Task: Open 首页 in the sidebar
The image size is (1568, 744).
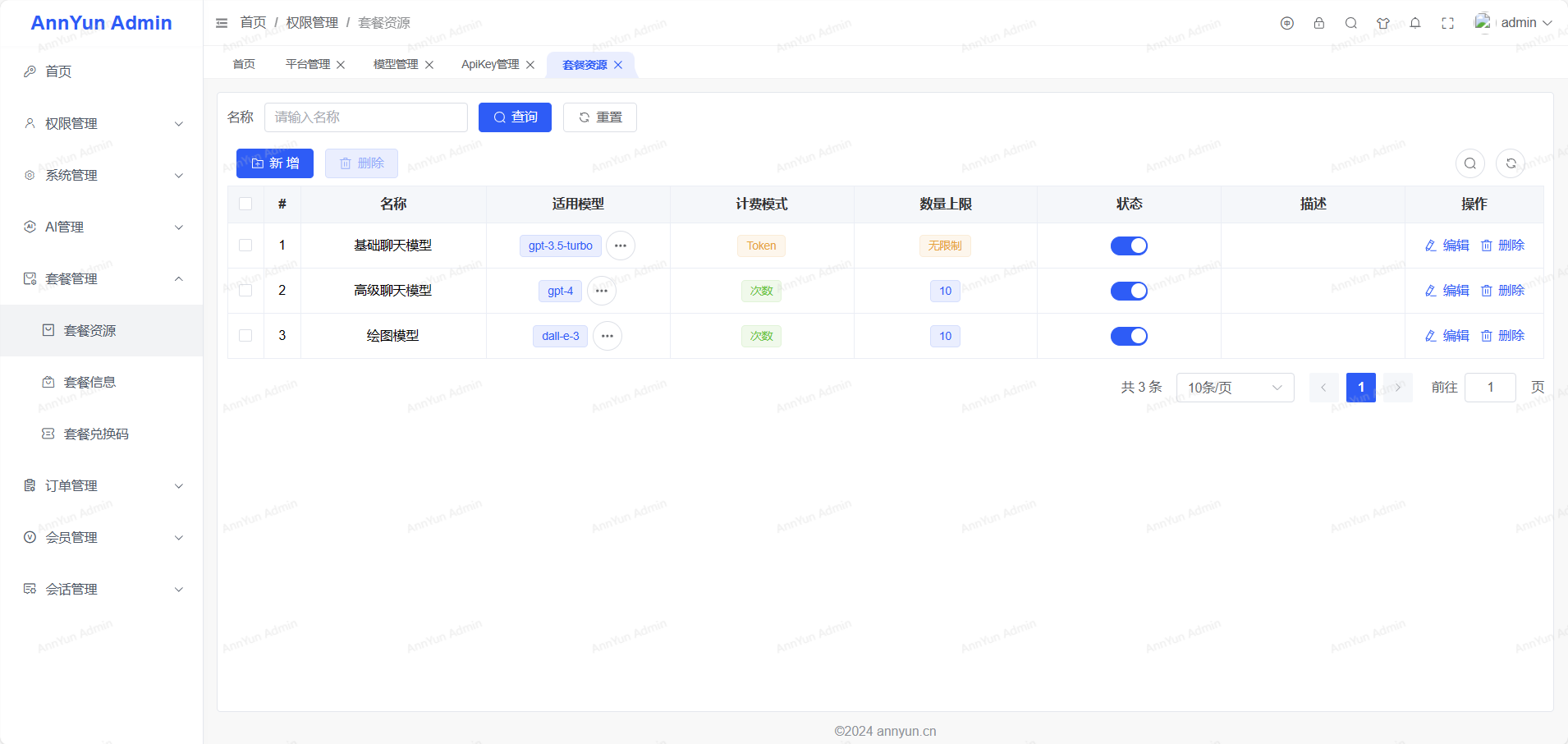Action: (x=102, y=71)
